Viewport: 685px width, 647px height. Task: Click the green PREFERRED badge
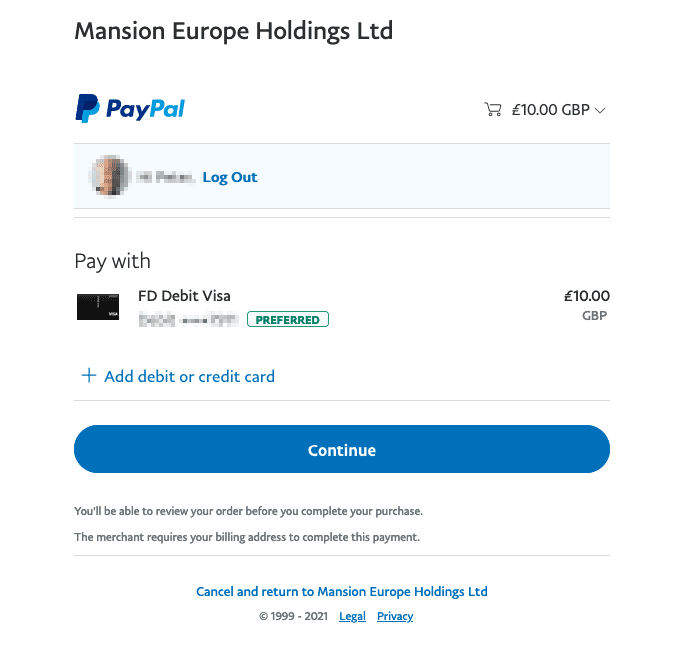(288, 320)
